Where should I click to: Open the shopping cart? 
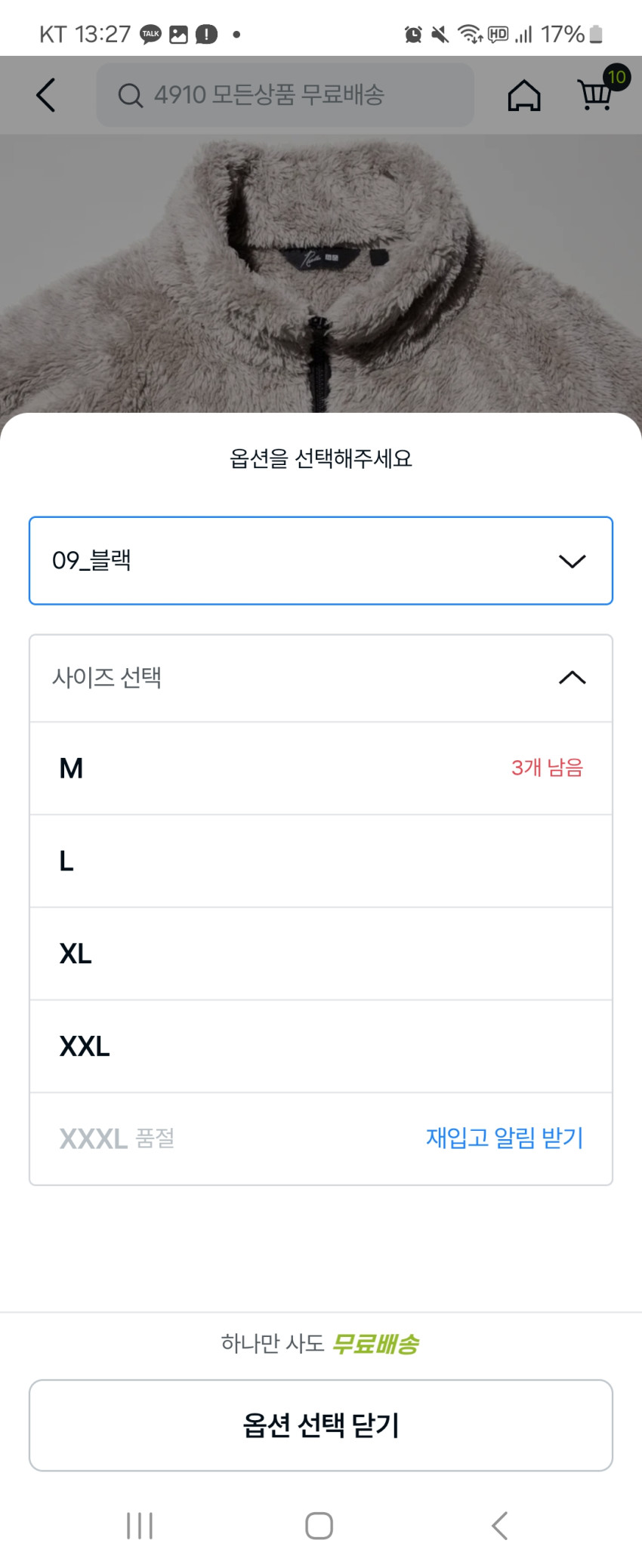click(x=595, y=94)
